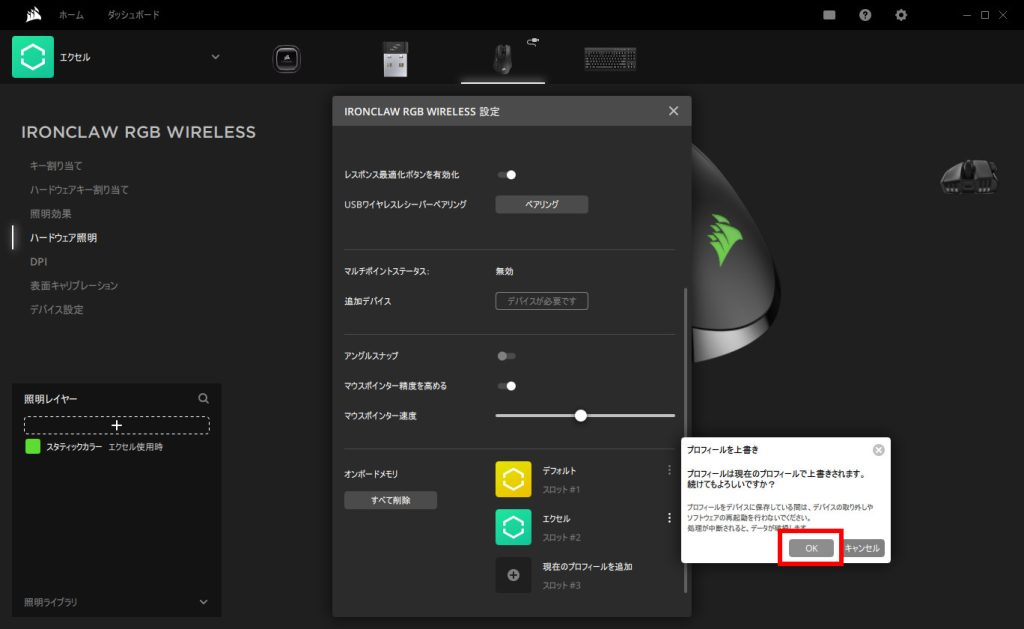Open the three-dot menu for デフォルト slot
This screenshot has width=1024, height=629.
pyautogui.click(x=669, y=470)
